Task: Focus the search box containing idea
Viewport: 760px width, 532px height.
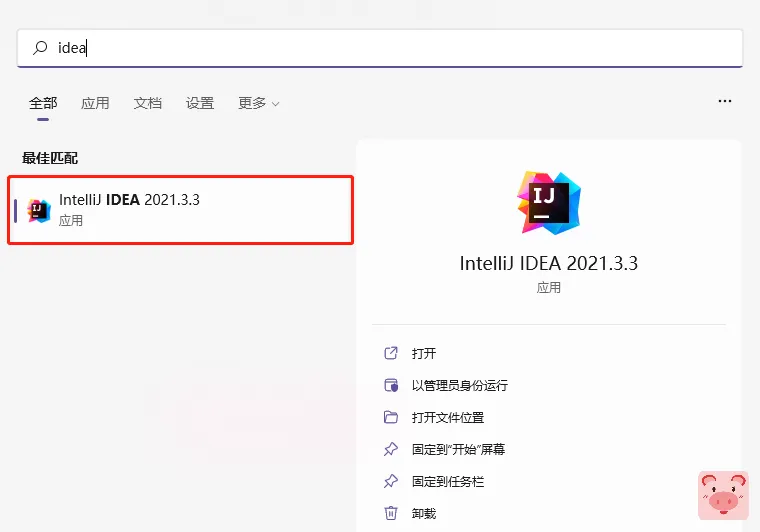Action: [x=380, y=48]
